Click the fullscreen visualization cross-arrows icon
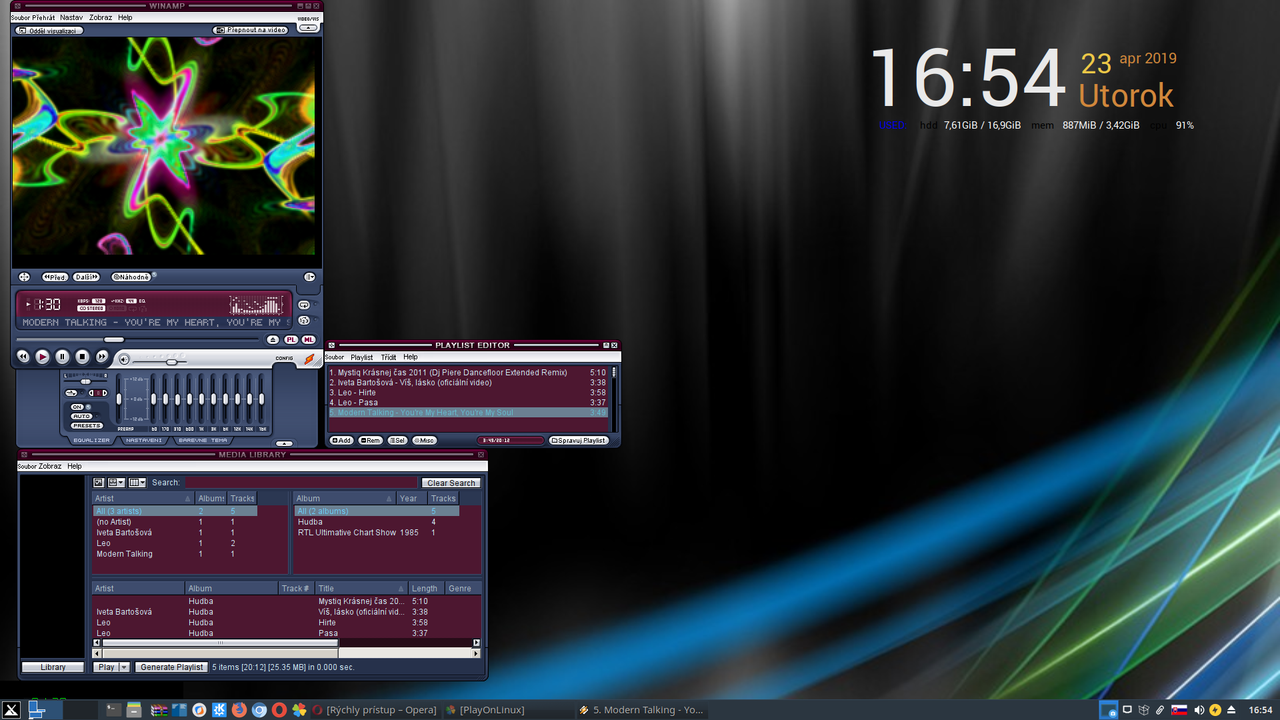This screenshot has width=1280, height=720. [24, 277]
